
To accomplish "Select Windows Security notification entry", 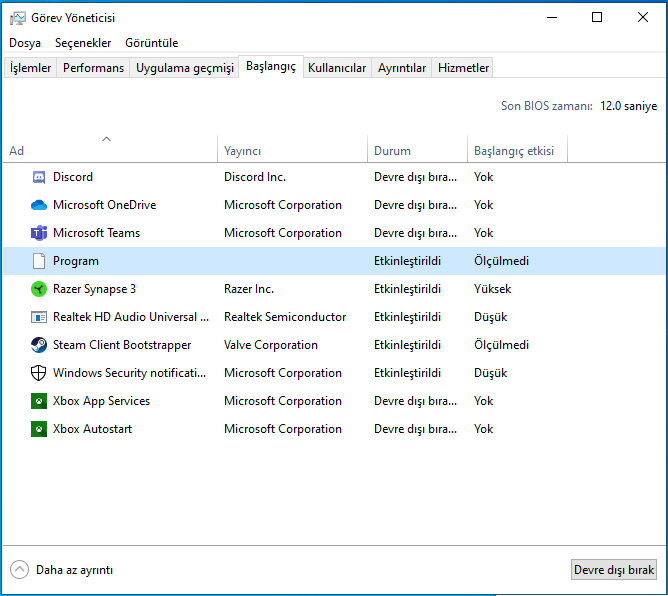I will (x=130, y=373).
